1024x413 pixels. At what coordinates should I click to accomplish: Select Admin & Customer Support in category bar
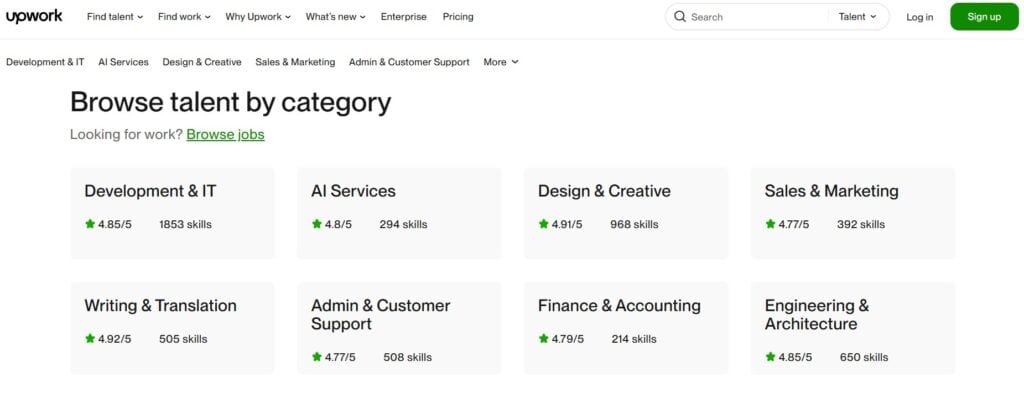pyautogui.click(x=409, y=62)
